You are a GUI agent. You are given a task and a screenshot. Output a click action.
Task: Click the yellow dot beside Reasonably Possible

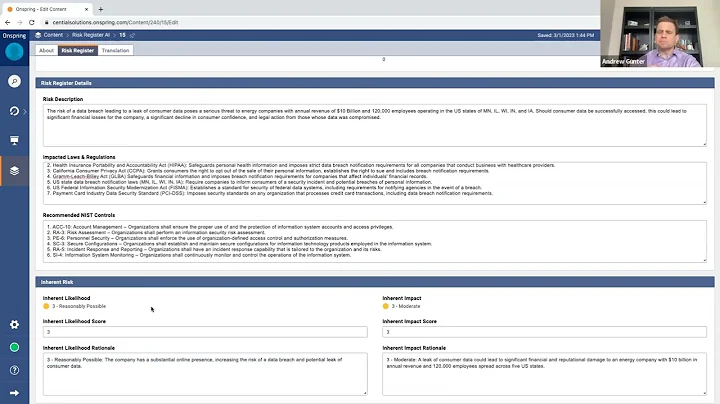pos(46,306)
